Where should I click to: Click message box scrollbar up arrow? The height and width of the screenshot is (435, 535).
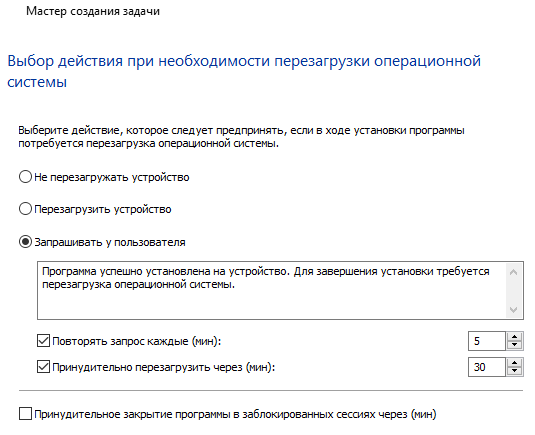(x=513, y=272)
